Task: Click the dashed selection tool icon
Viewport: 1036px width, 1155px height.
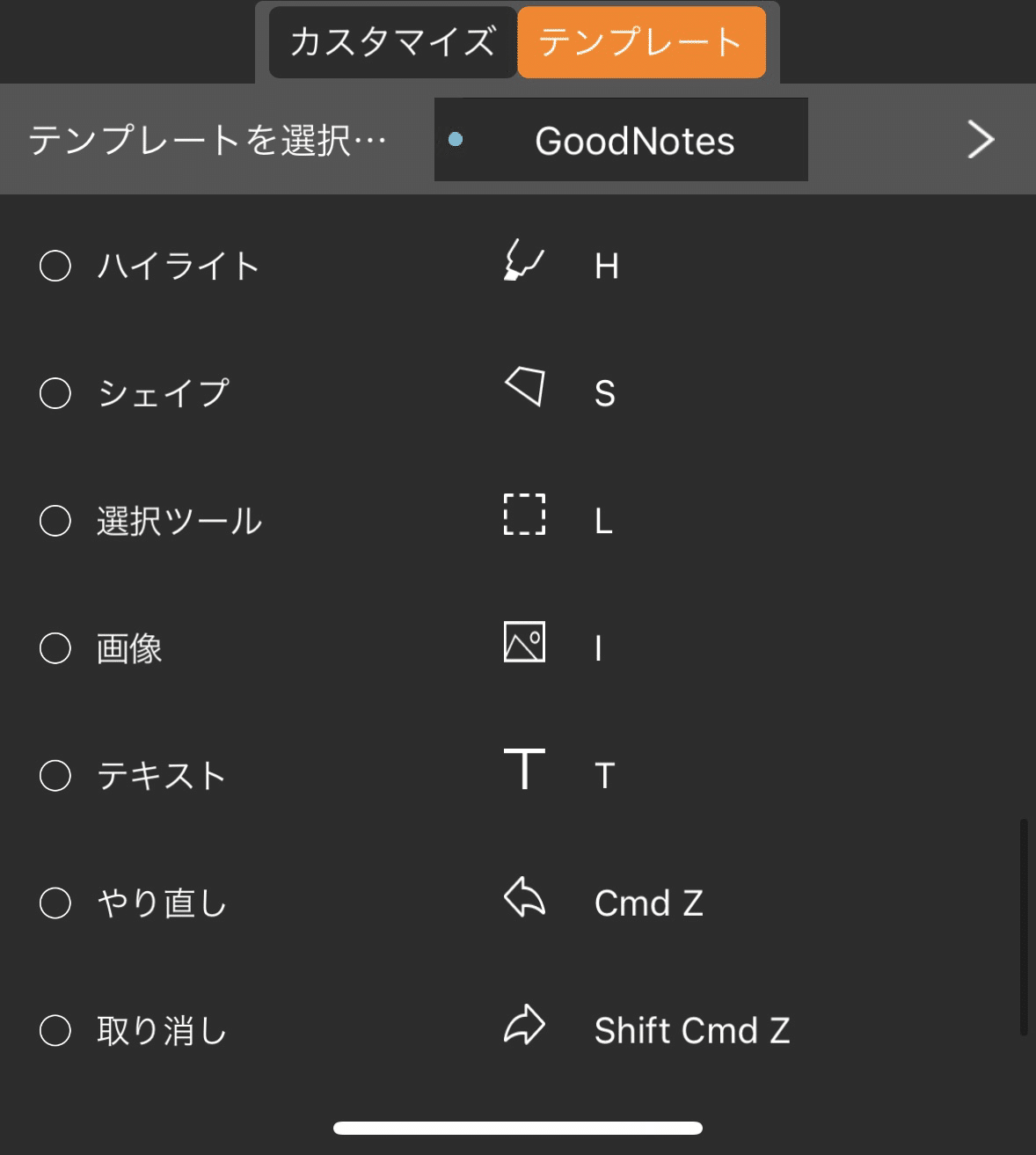Action: tap(524, 515)
